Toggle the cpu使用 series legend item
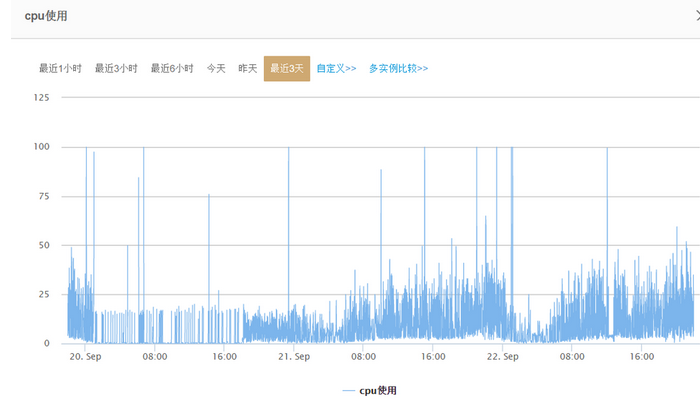700x407 pixels. [370, 390]
